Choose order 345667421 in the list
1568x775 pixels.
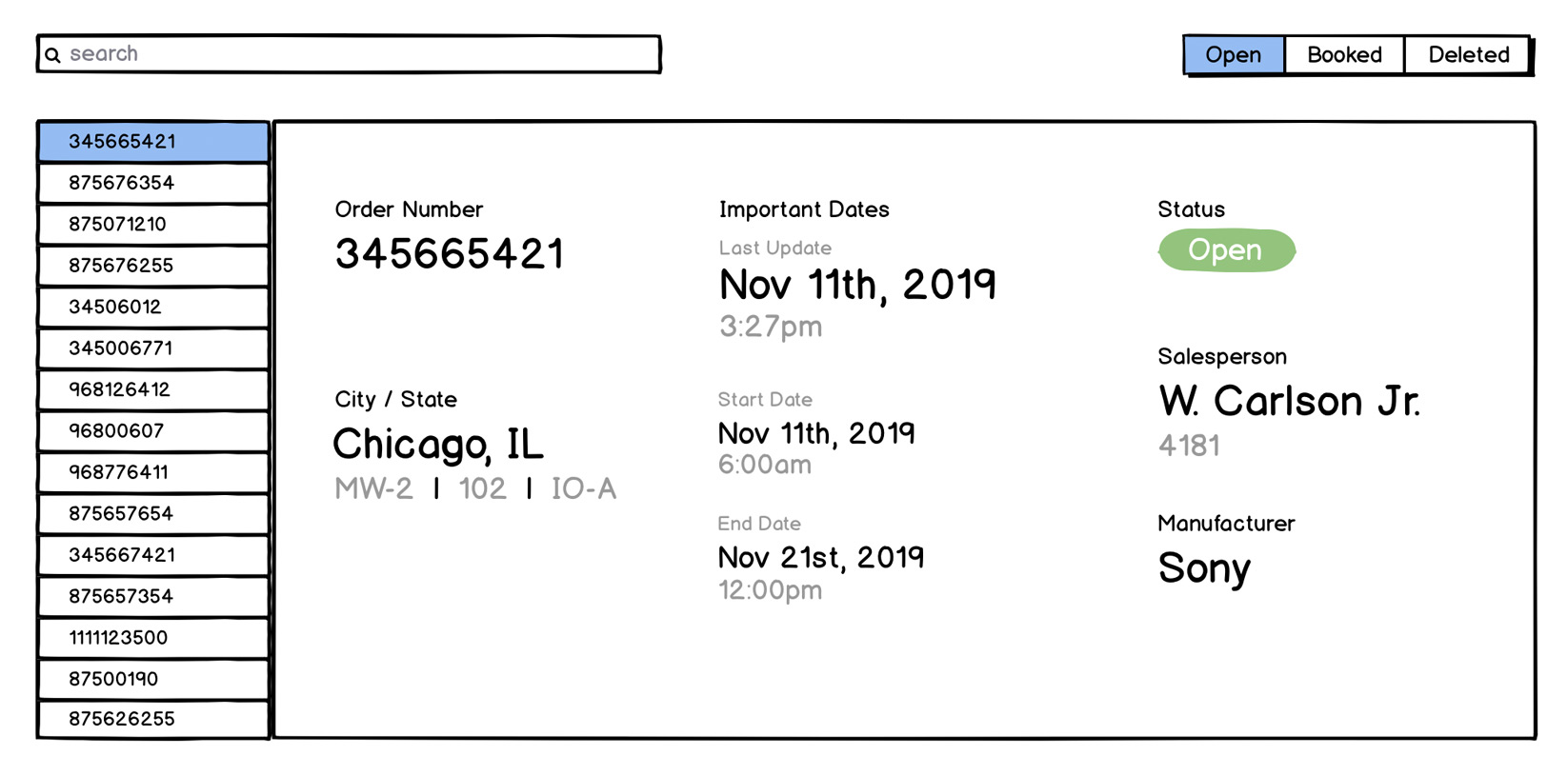153,555
